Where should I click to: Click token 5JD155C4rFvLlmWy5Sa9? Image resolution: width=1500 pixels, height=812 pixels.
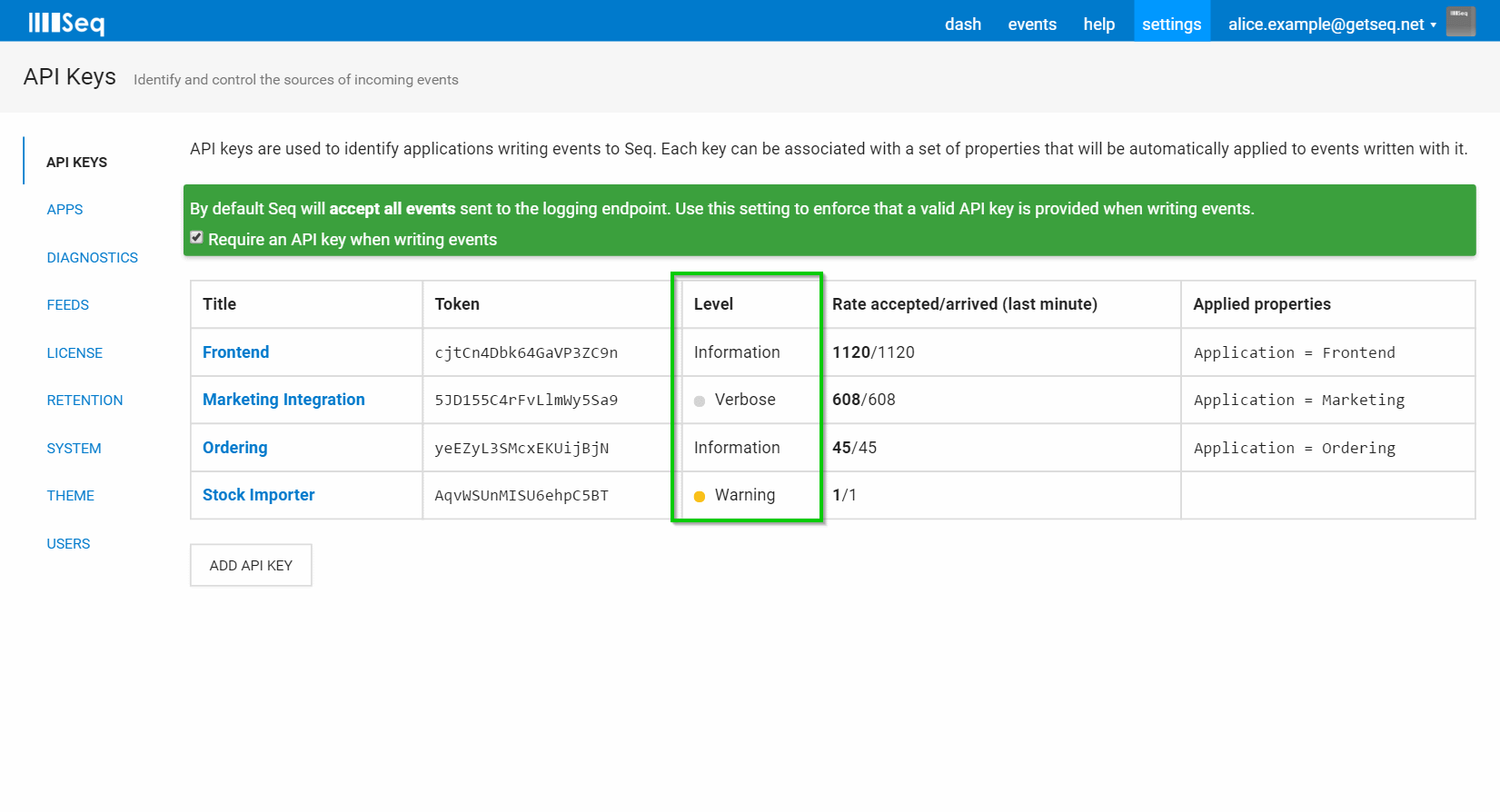click(526, 400)
